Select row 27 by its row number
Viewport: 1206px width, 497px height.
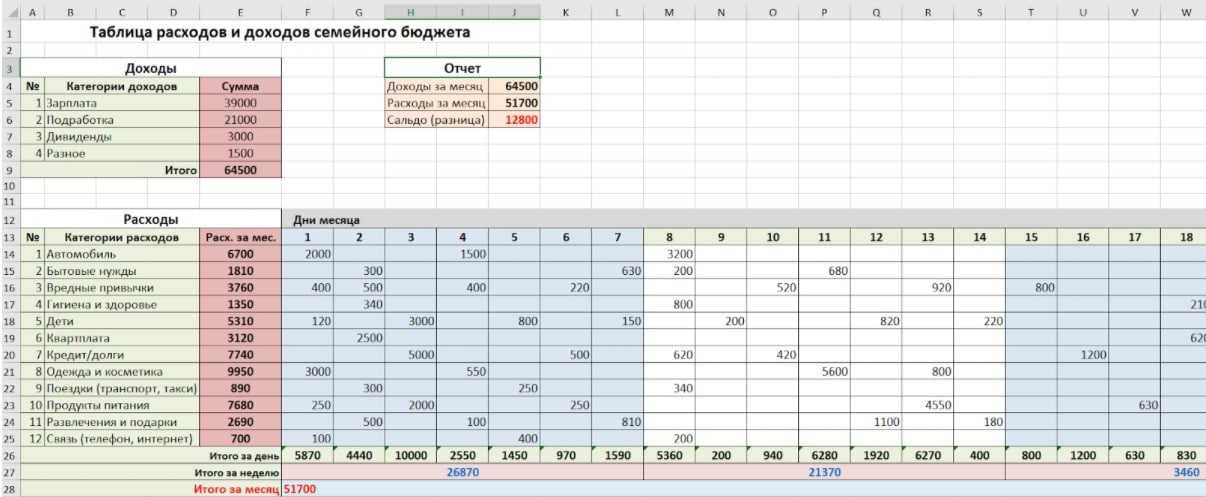(9, 471)
